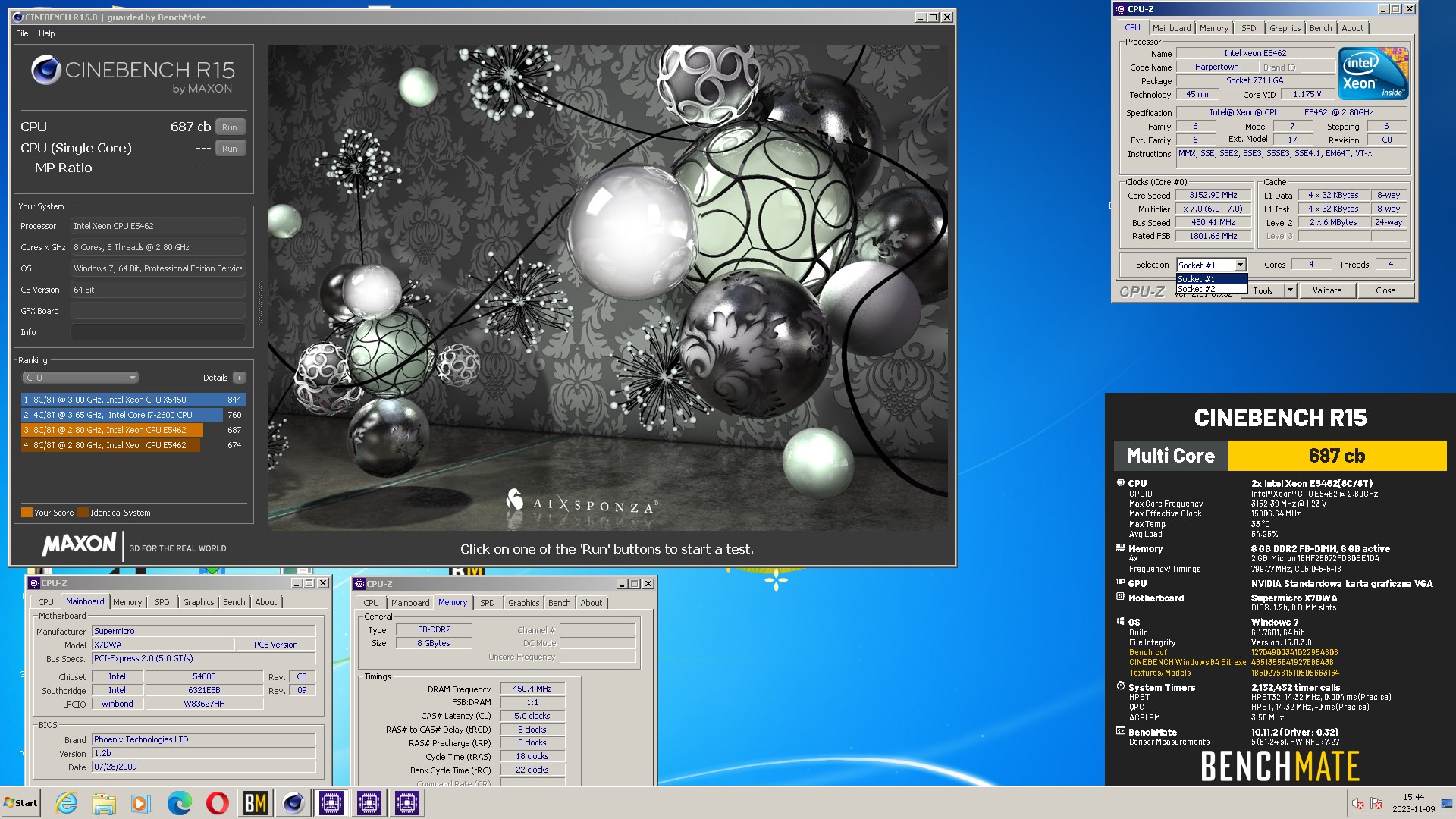Open the Action Center flag tray icon
The height and width of the screenshot is (819, 1456).
tap(1376, 803)
